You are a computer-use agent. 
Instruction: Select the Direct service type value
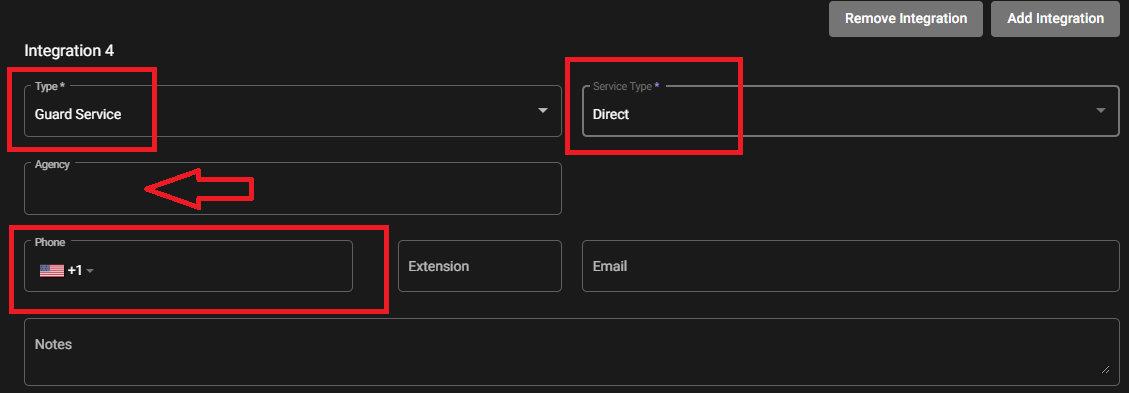pyautogui.click(x=611, y=114)
